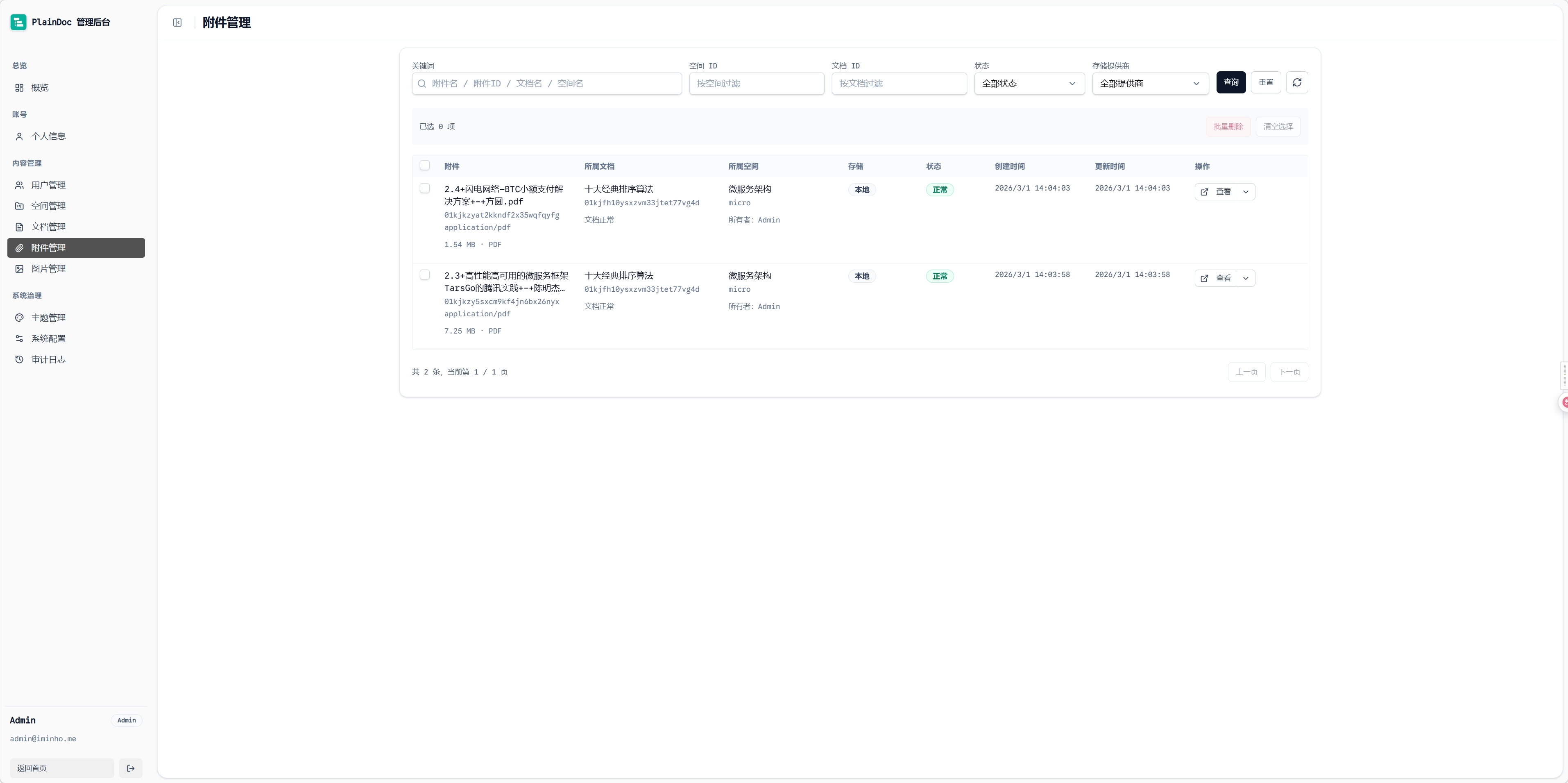This screenshot has height=783, width=1568.
Task: Click the logout icon button
Action: coord(131,768)
